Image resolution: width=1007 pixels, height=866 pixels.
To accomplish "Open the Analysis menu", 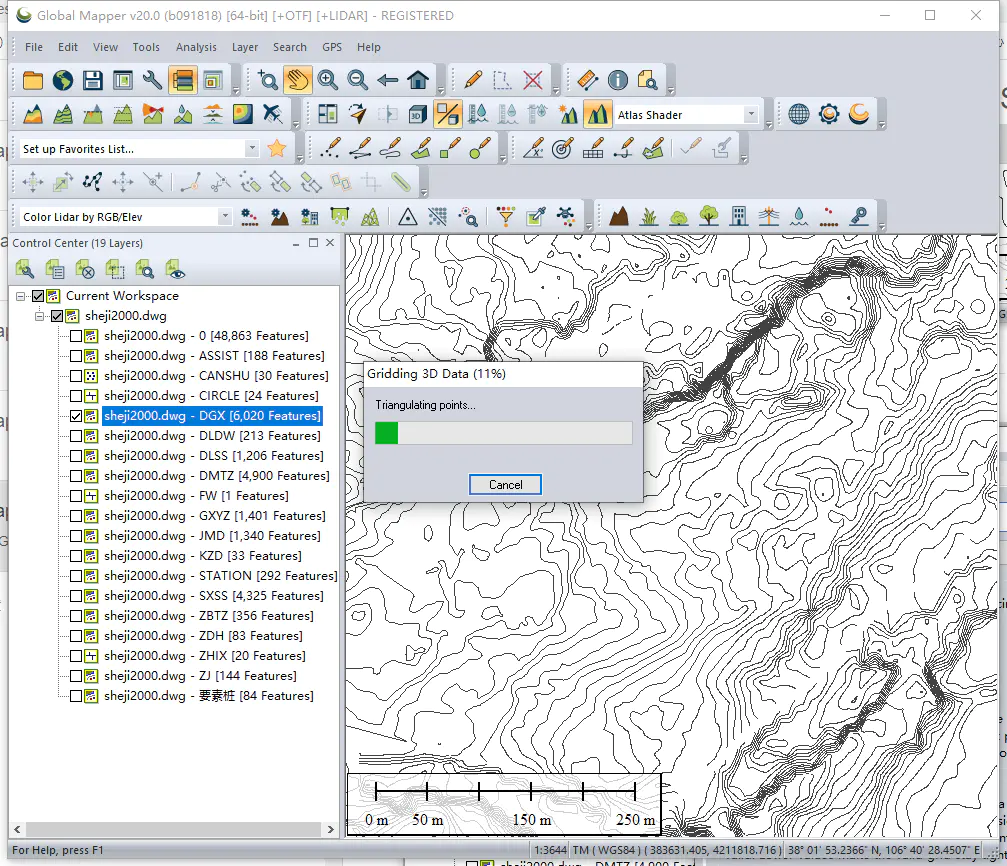I will [196, 47].
